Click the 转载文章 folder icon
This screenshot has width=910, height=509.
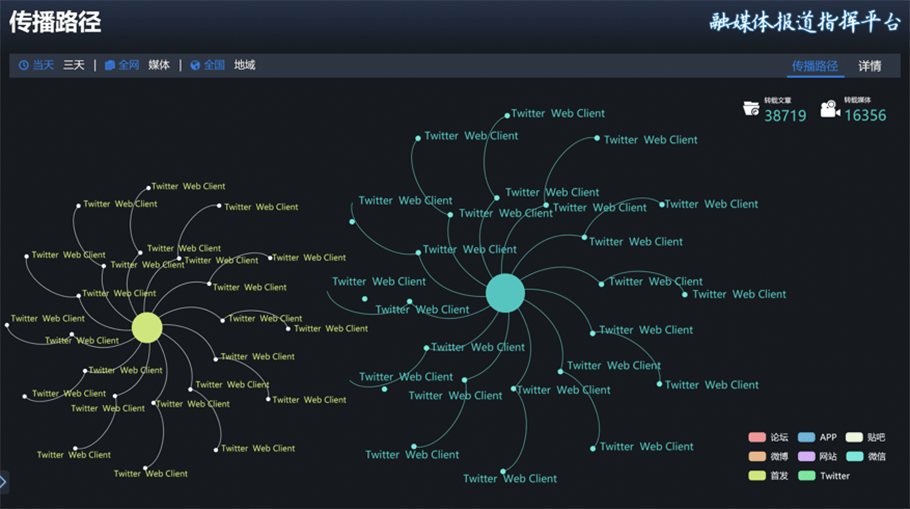[x=751, y=109]
